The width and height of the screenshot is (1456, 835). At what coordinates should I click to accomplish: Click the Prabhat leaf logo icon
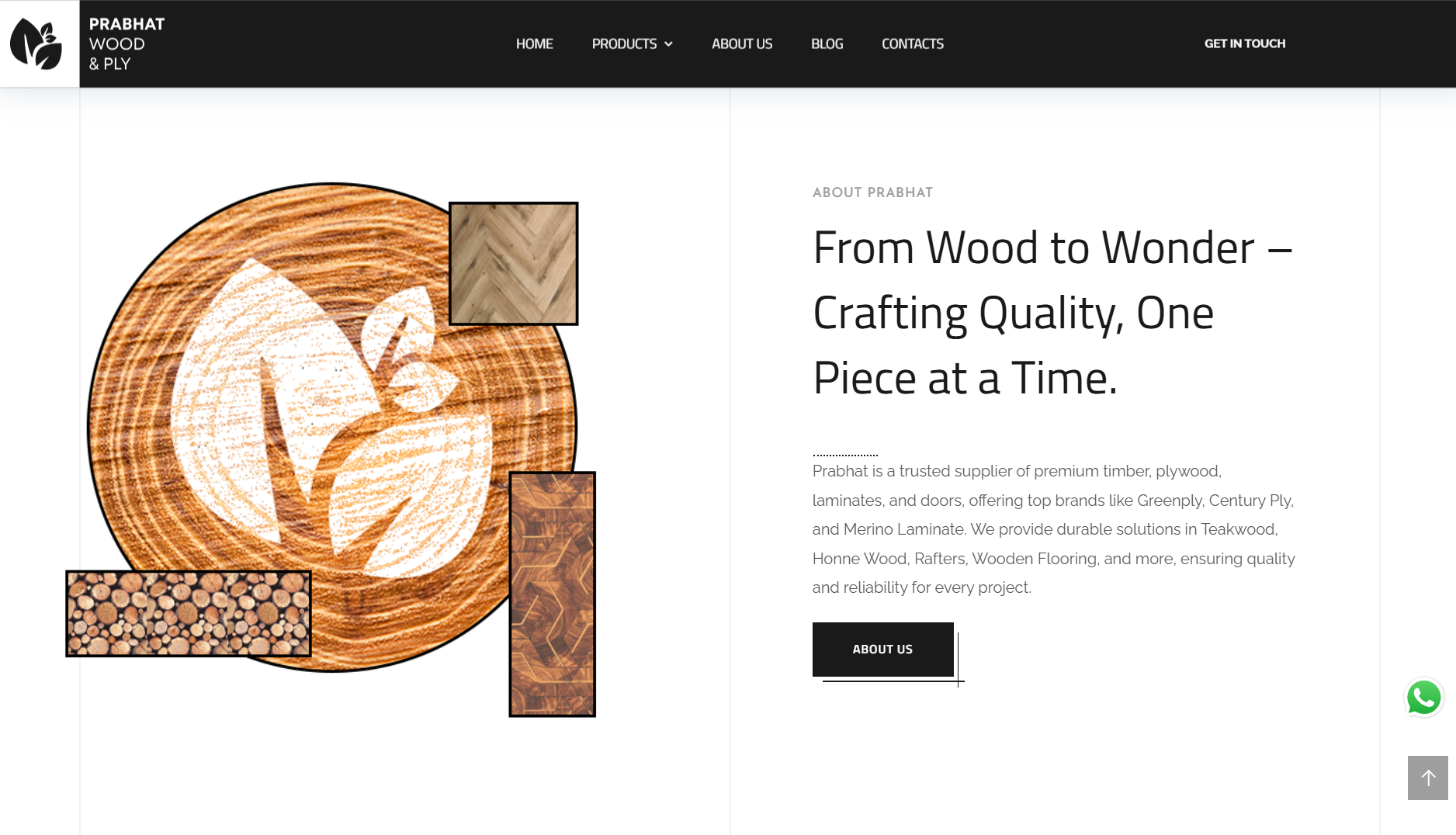pyautogui.click(x=36, y=43)
